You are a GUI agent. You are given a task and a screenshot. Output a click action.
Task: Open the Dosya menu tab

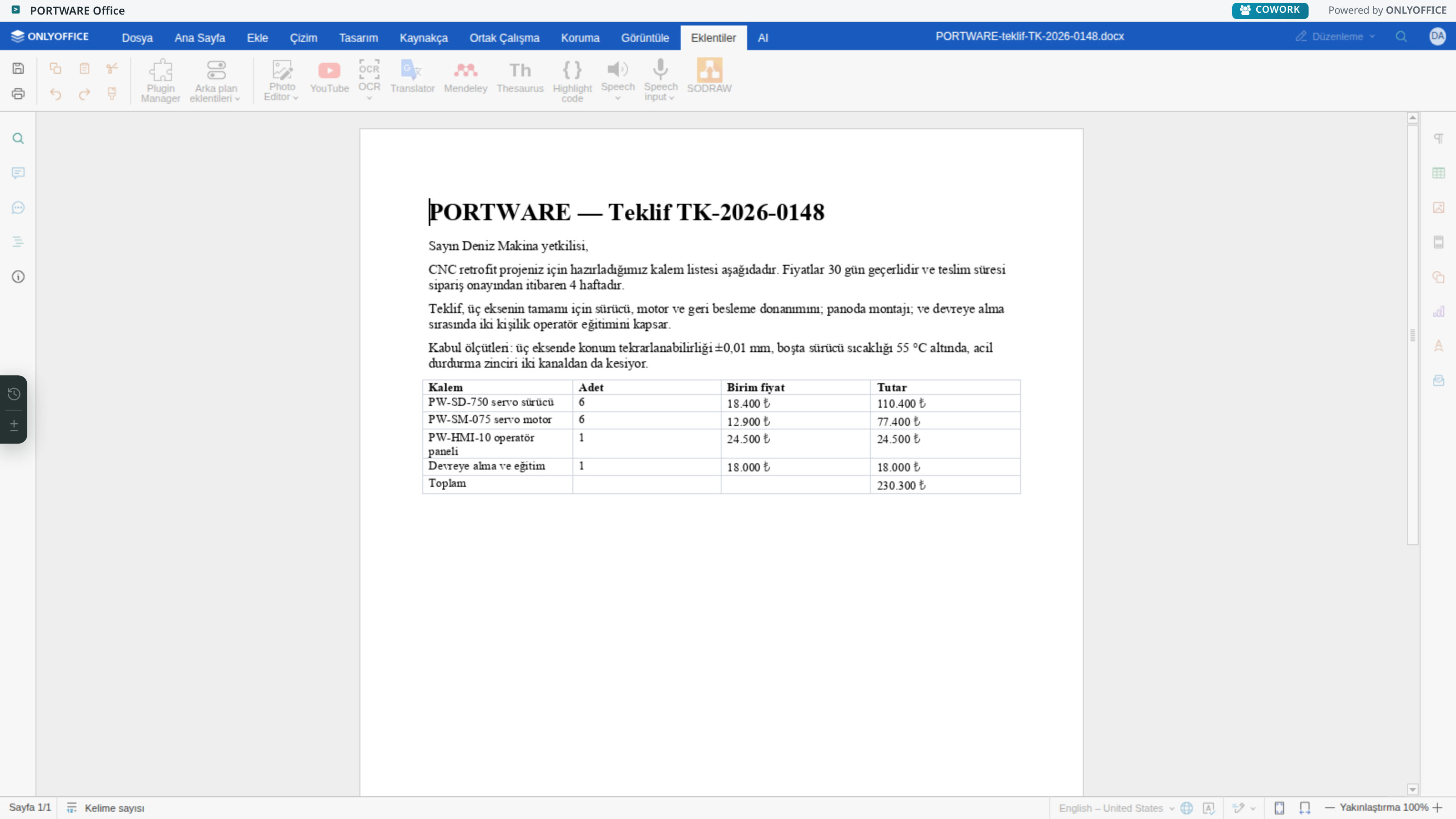tap(137, 38)
